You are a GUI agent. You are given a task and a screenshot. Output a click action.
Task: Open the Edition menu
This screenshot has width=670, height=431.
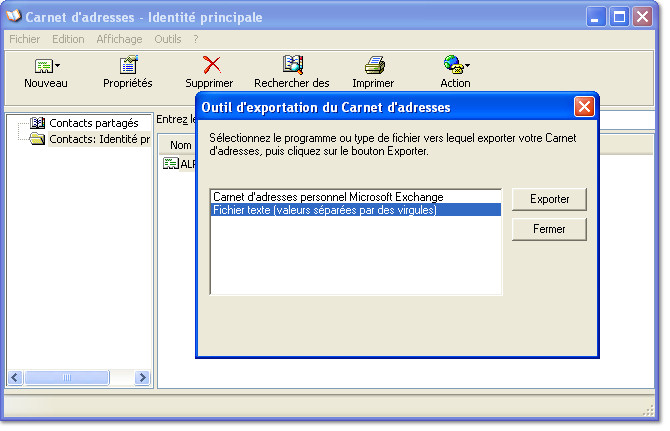click(68, 39)
